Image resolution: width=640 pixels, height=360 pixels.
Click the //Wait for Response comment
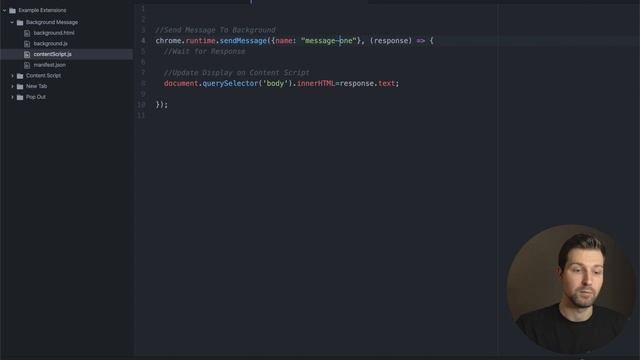204,51
